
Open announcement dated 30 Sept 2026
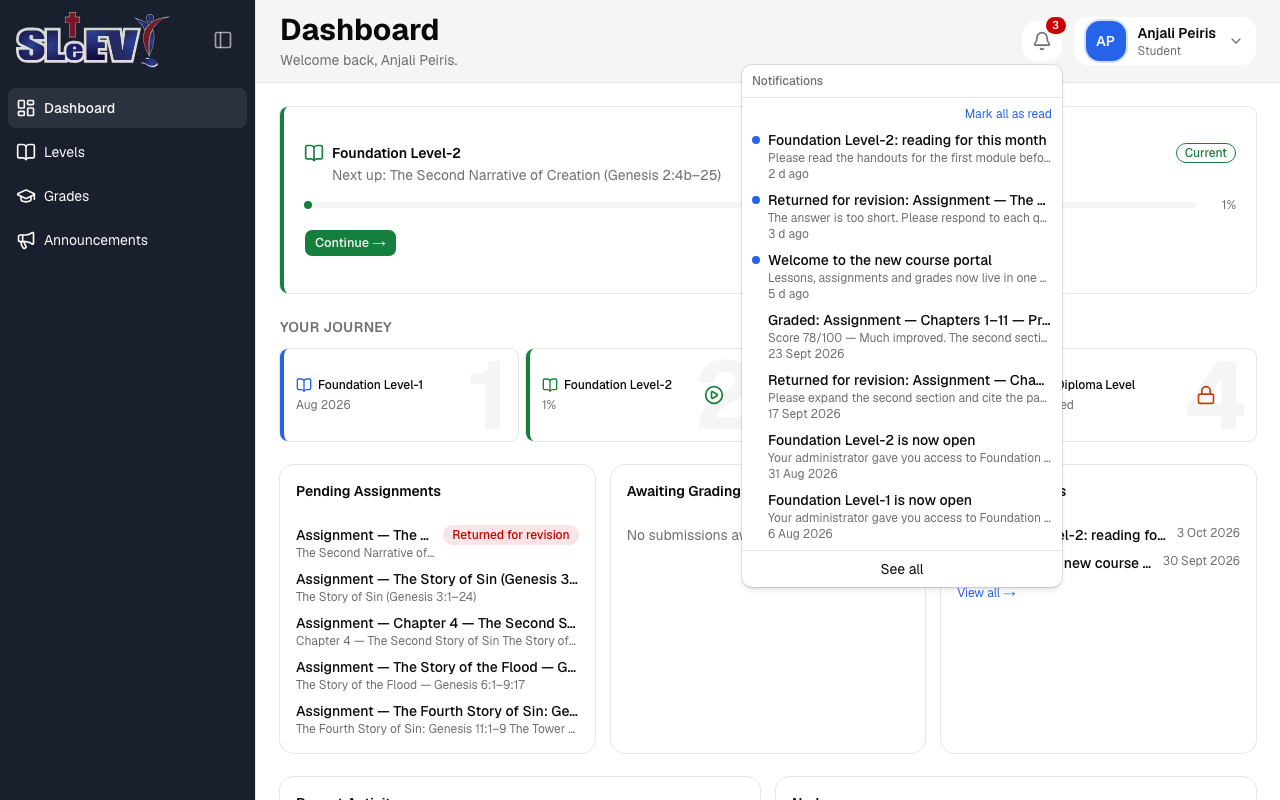(1098, 563)
